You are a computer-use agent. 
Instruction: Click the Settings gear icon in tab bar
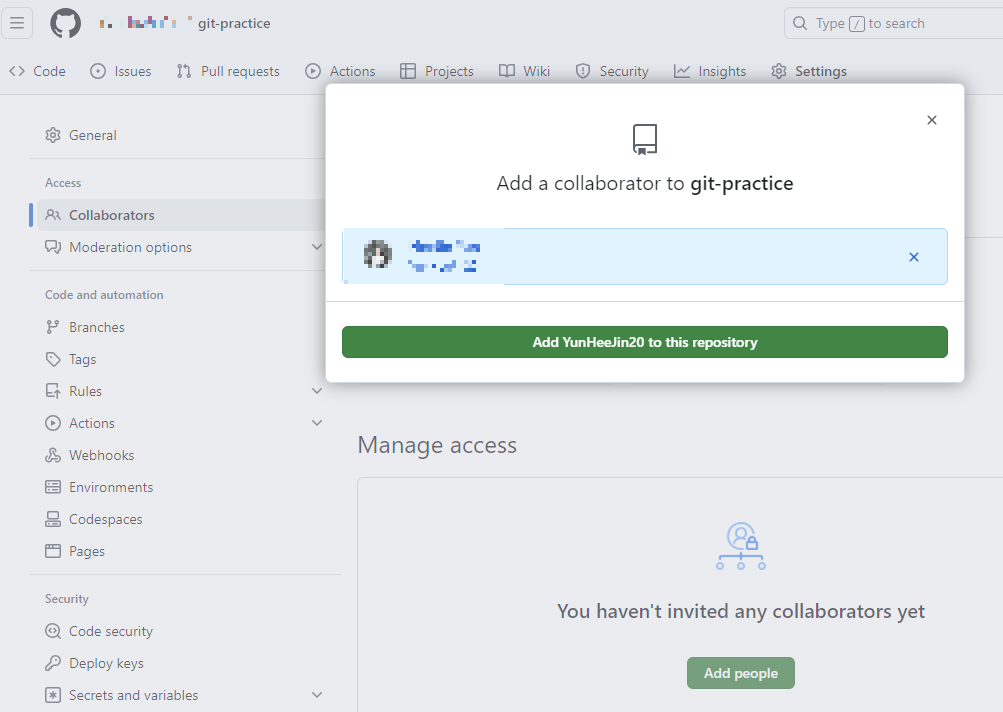coord(778,71)
